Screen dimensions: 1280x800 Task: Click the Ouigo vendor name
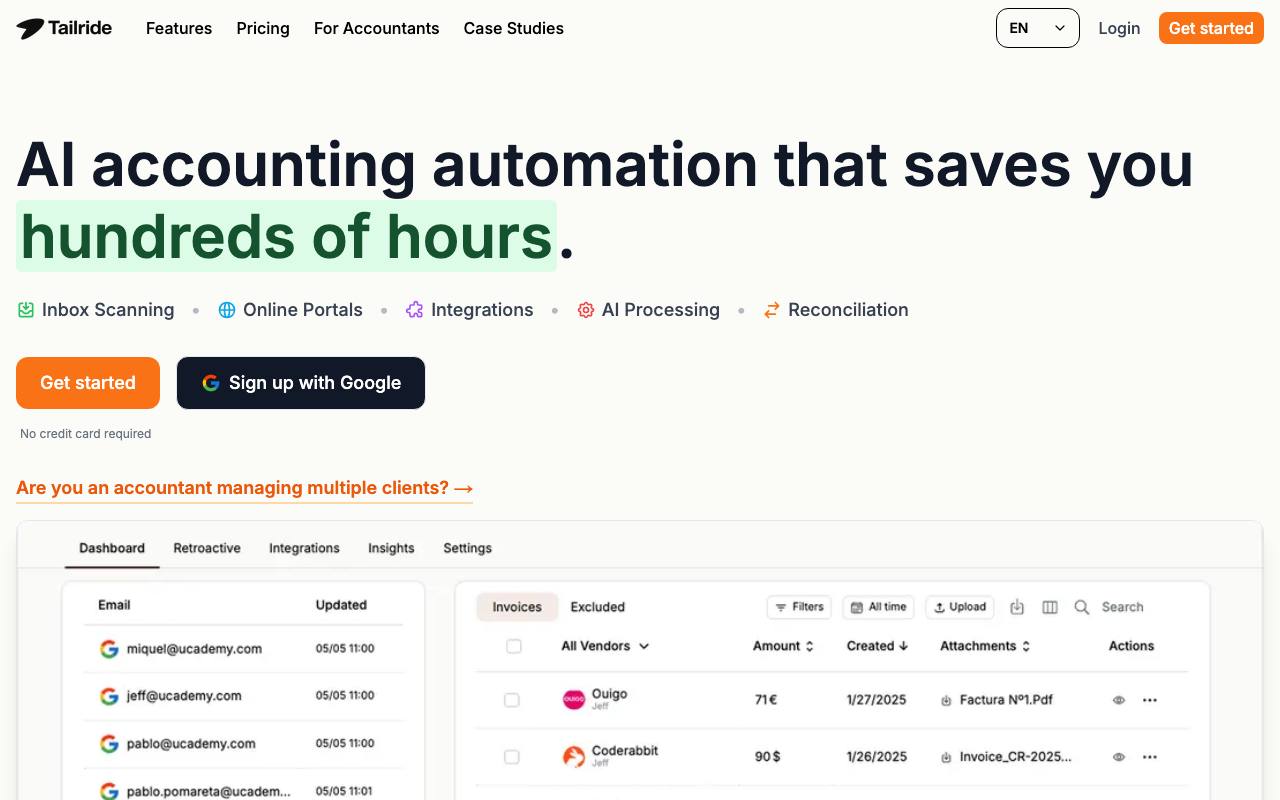610,694
